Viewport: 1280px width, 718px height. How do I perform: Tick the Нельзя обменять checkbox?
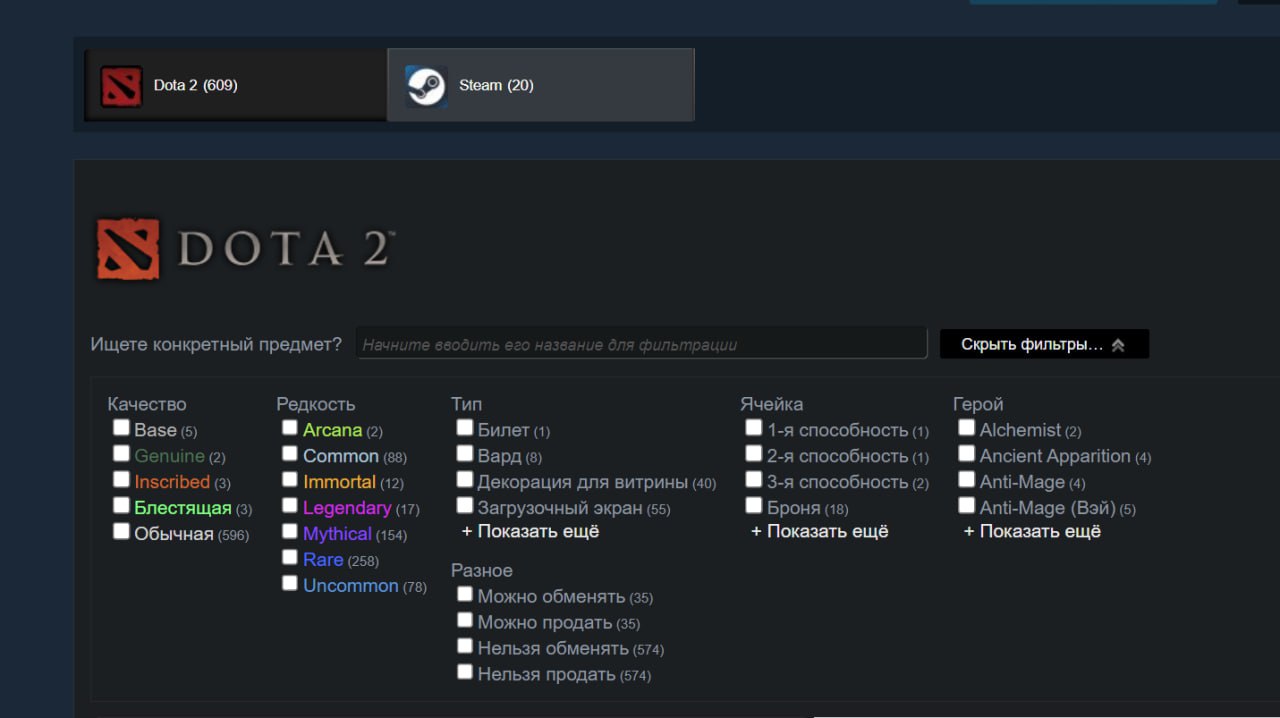[x=464, y=645]
